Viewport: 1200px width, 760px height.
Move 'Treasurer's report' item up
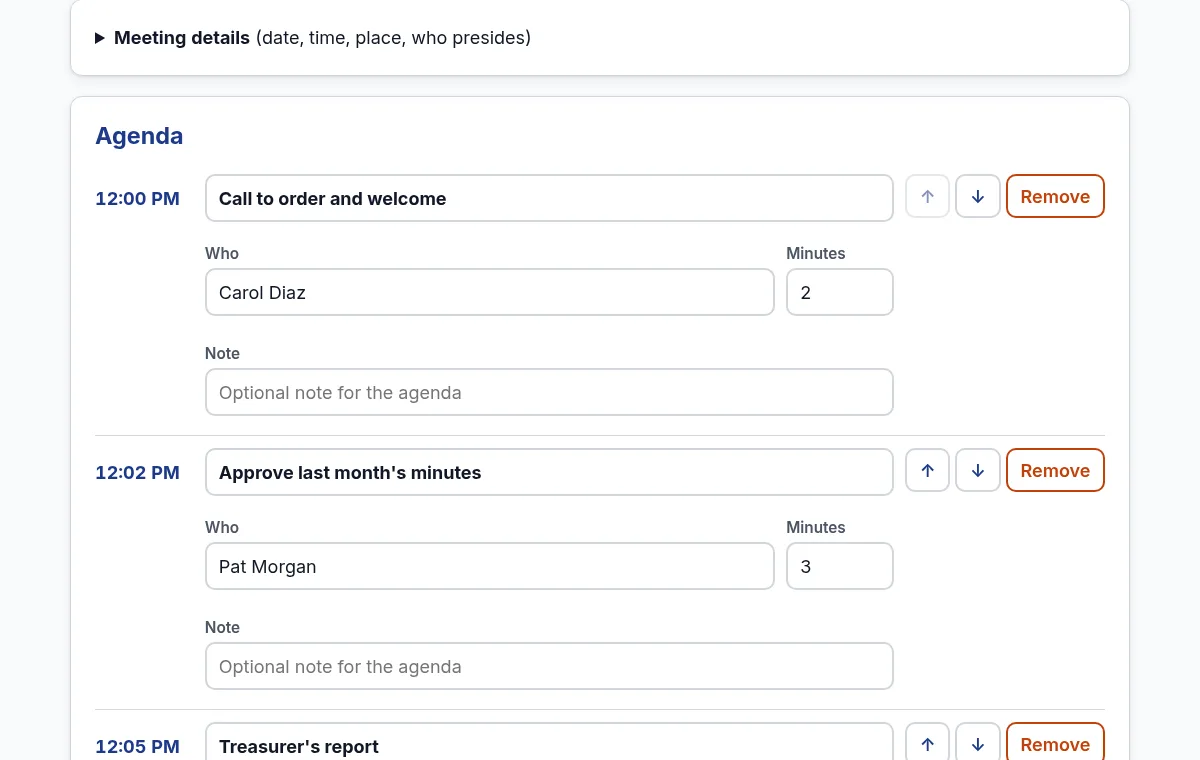click(928, 744)
